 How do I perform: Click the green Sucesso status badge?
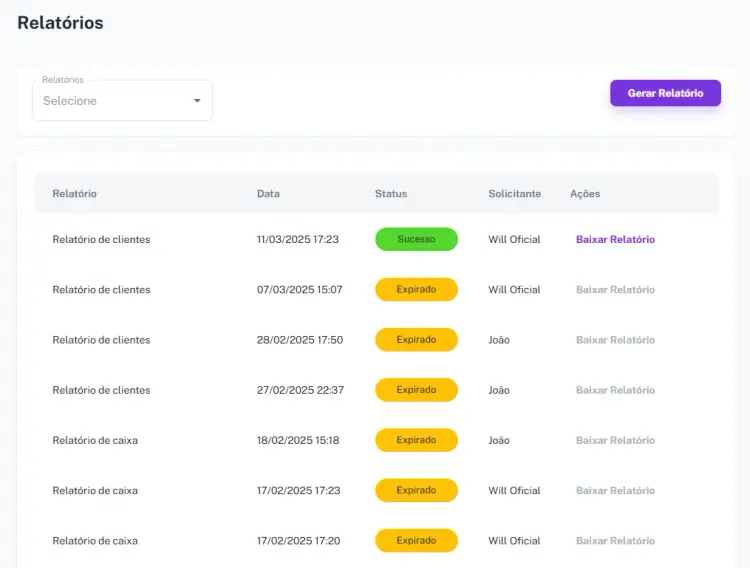click(x=416, y=240)
